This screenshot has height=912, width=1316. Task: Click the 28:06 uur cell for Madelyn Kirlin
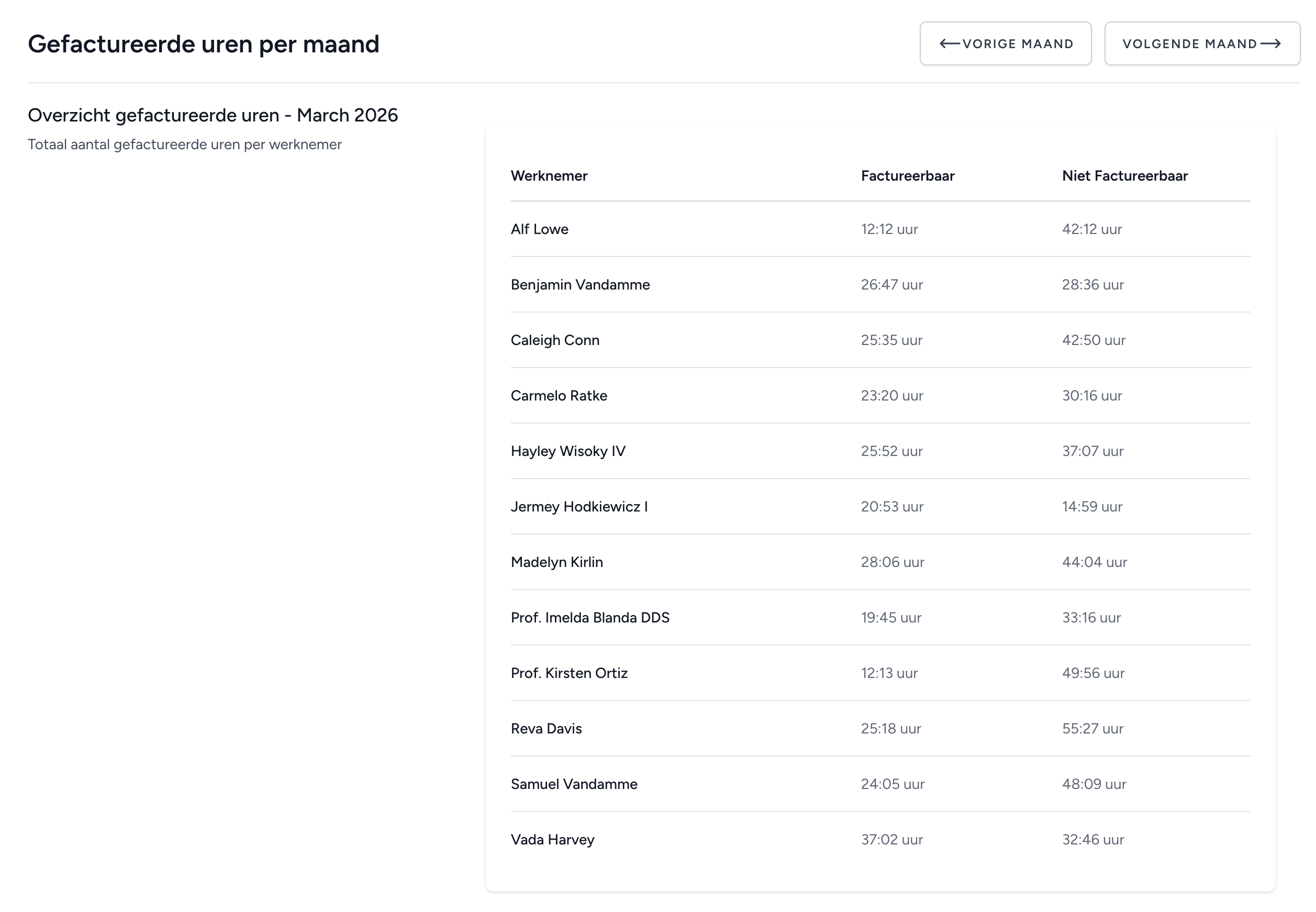[x=893, y=562]
